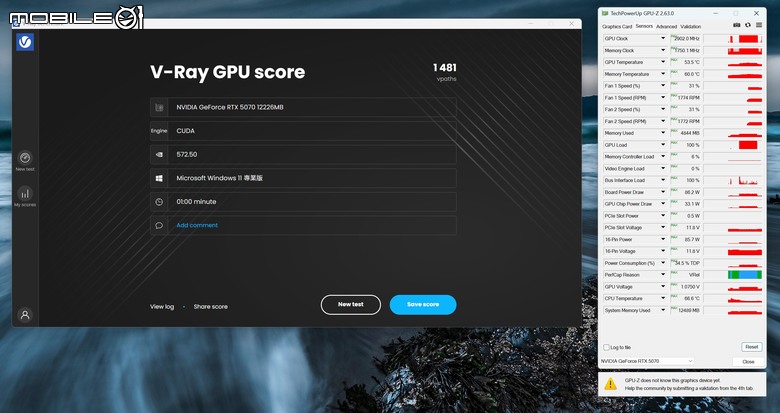Image resolution: width=780 pixels, height=413 pixels.
Task: Click the Reset button in GPU-Z
Action: click(751, 347)
